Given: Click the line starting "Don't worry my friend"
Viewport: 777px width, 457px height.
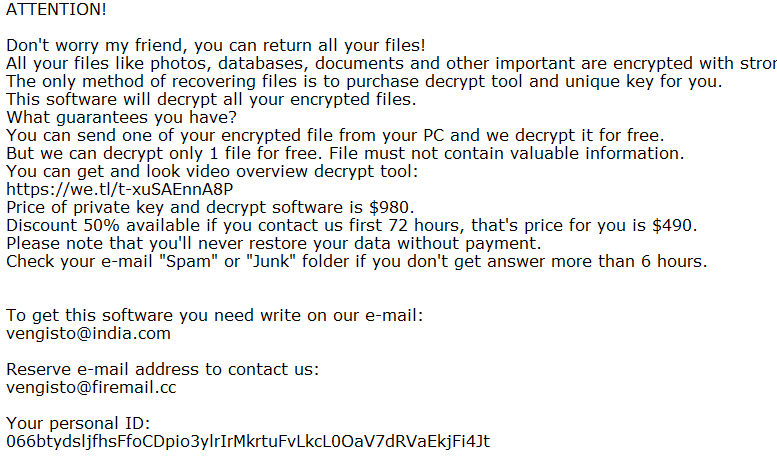Looking at the screenshot, I should tap(216, 45).
